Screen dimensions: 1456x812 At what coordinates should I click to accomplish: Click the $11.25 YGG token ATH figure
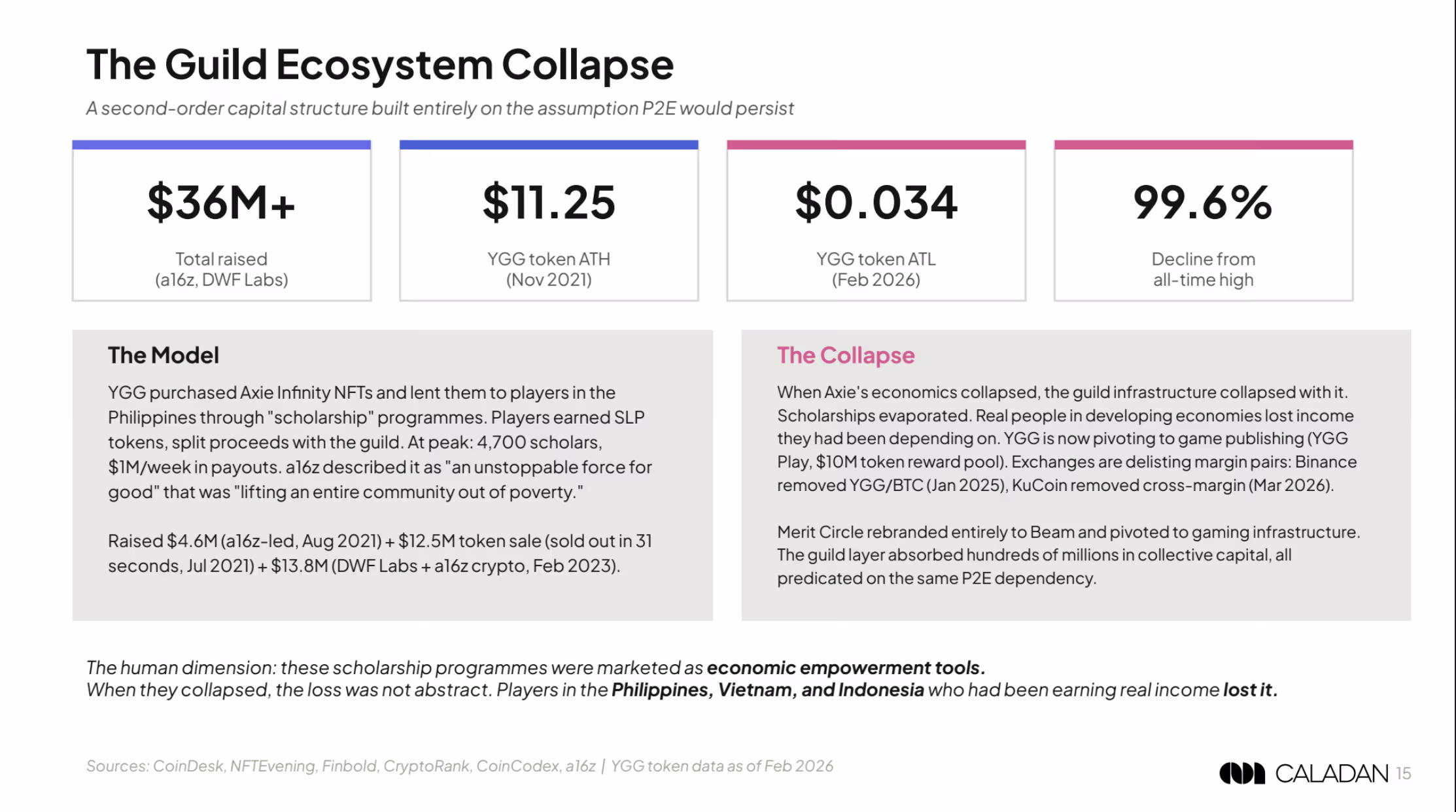549,203
